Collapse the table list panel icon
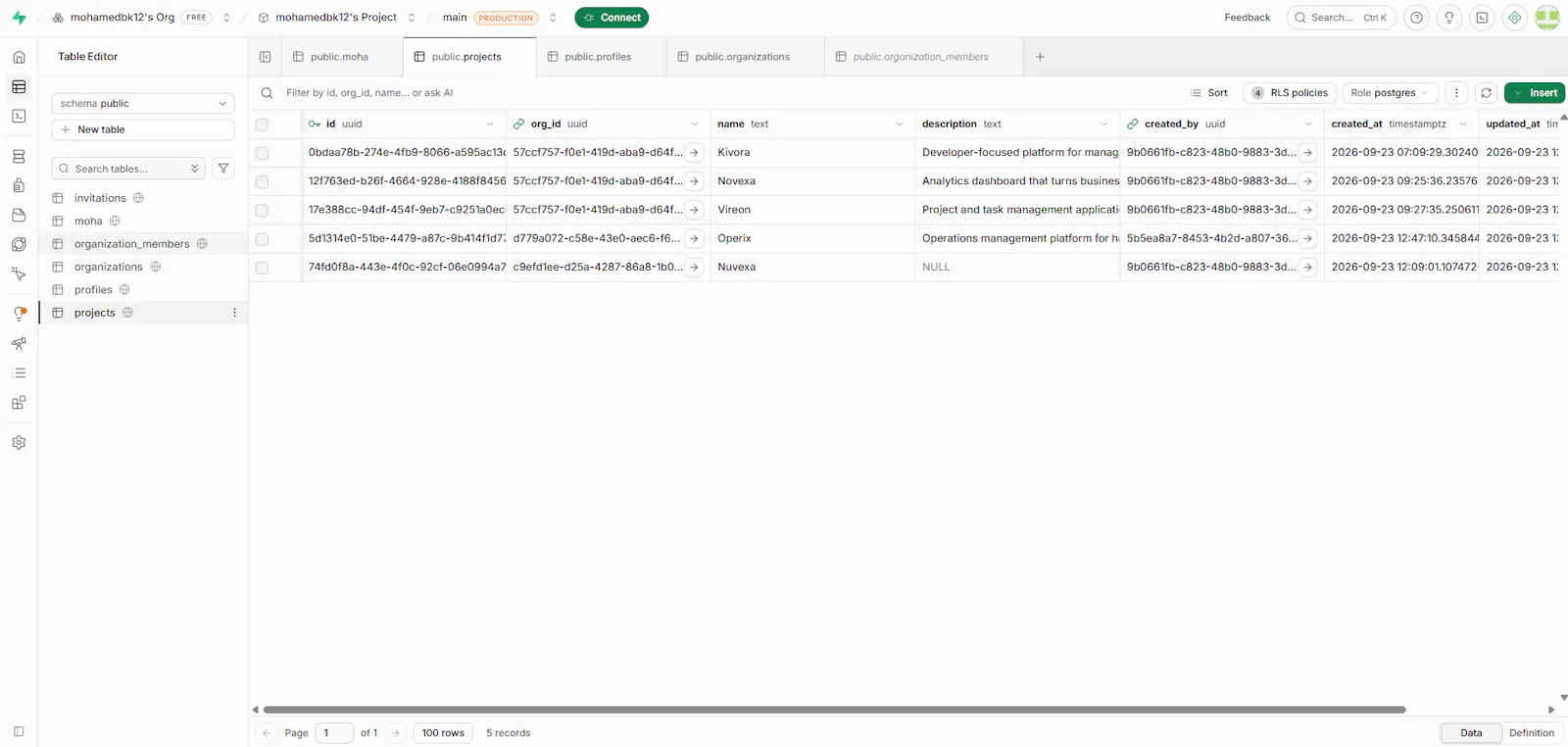Screen dimensions: 1568x747 266,57
